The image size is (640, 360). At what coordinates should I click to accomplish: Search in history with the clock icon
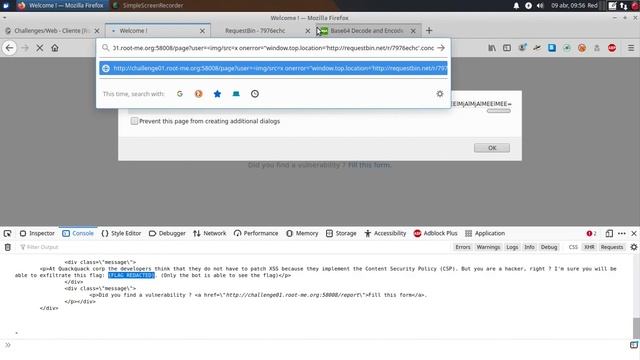[255, 94]
